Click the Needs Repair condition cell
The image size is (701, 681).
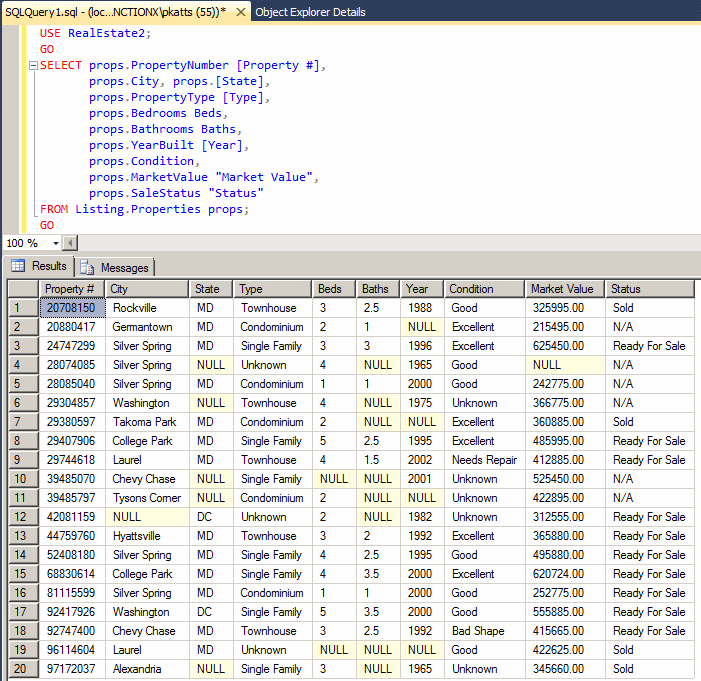pos(484,460)
